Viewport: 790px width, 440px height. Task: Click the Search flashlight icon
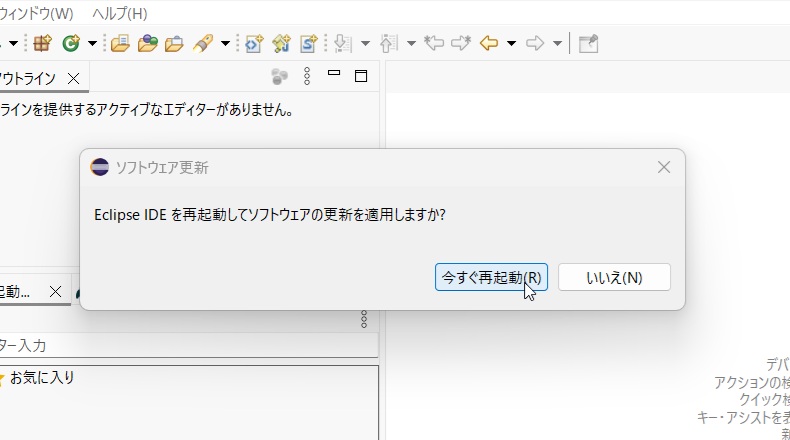tap(203, 43)
